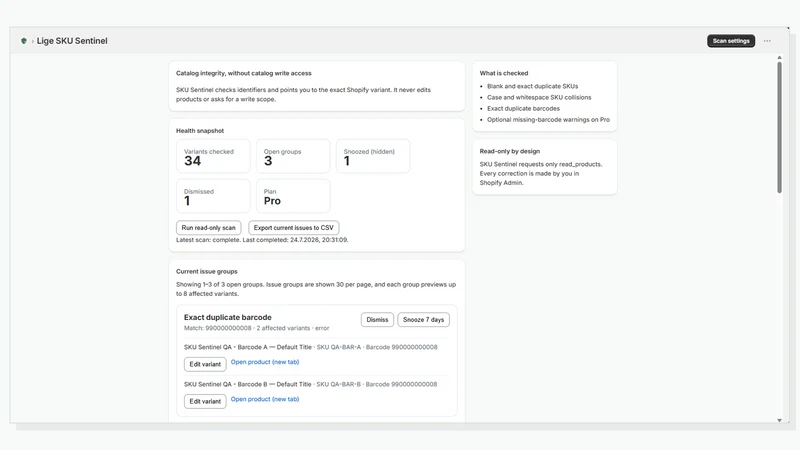The image size is (800, 450).
Task: Select the Variants checked stat card
Action: point(213,156)
